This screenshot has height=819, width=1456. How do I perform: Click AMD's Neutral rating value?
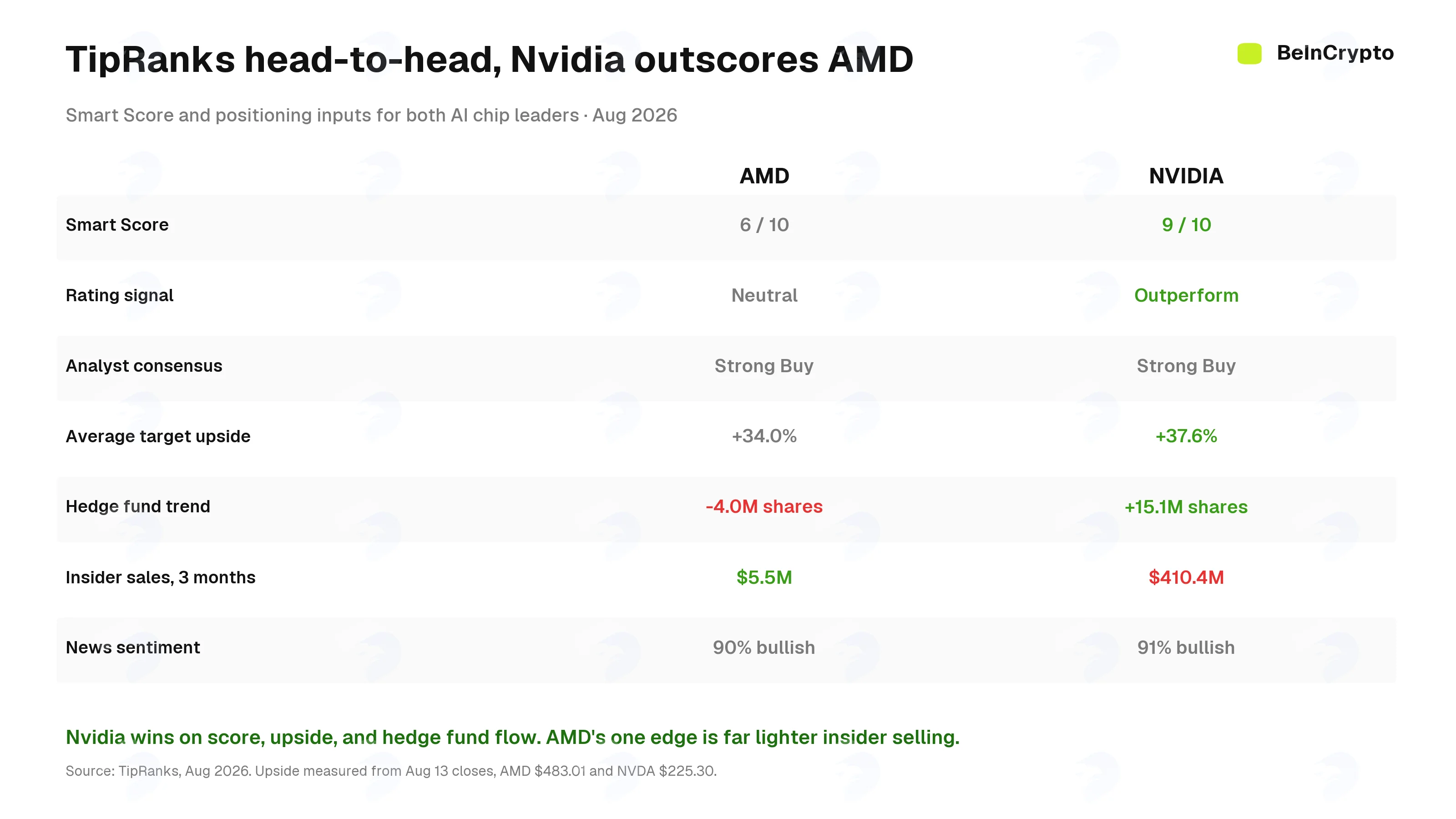764,296
